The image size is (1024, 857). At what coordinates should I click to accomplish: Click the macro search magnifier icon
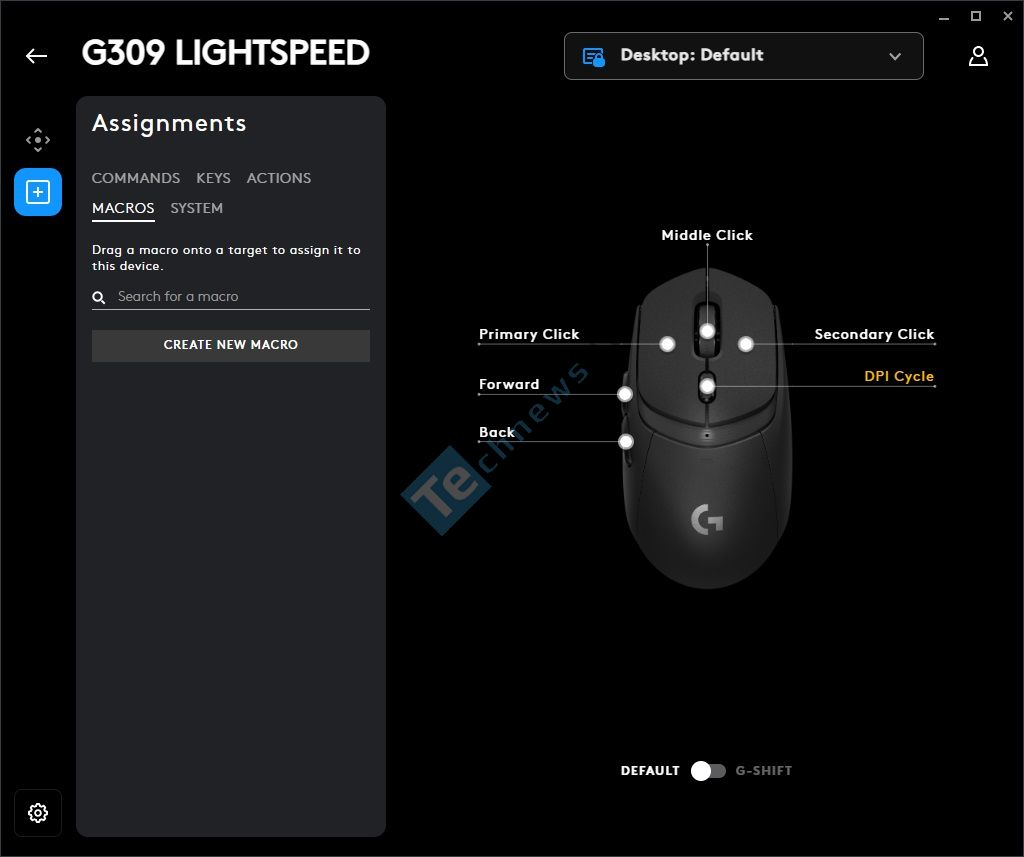click(x=99, y=297)
